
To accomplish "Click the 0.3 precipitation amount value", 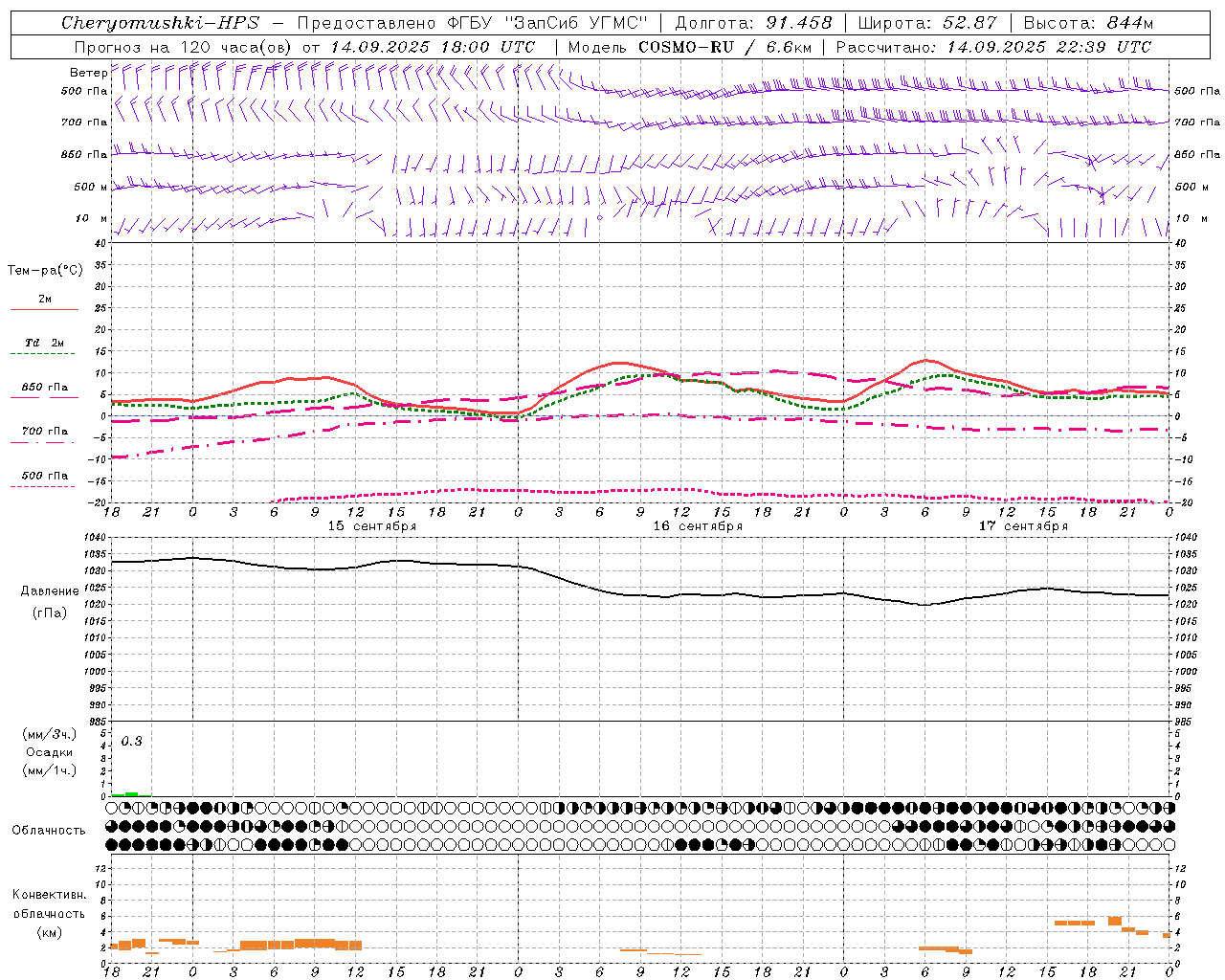I will pyautogui.click(x=131, y=742).
